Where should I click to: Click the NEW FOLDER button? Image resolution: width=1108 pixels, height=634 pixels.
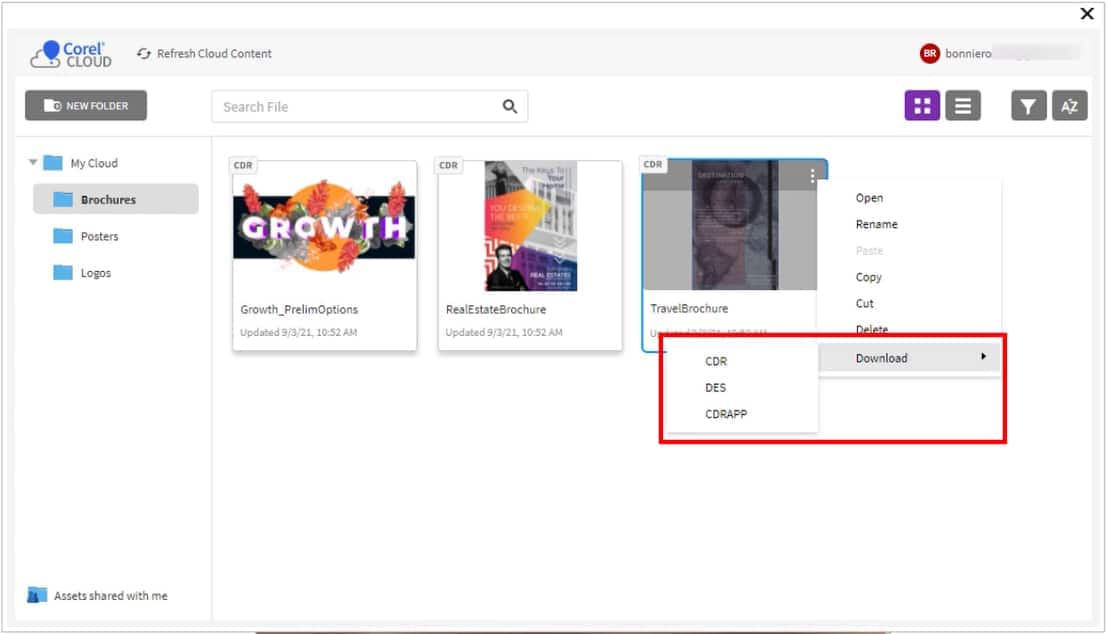point(86,105)
